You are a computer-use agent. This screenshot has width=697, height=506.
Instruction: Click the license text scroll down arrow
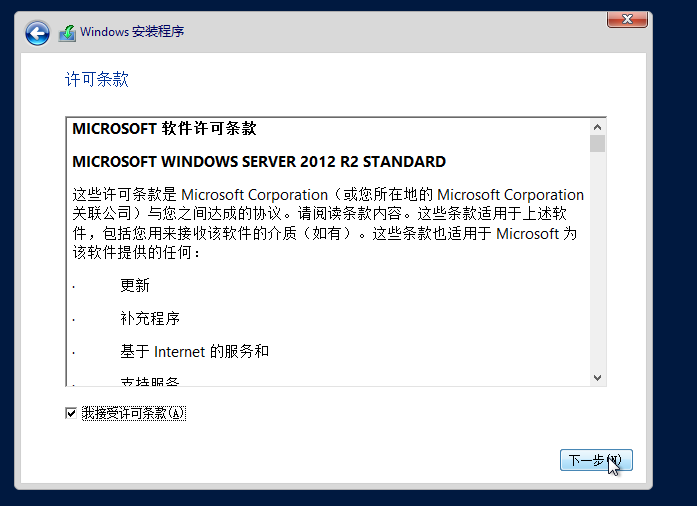coord(597,377)
